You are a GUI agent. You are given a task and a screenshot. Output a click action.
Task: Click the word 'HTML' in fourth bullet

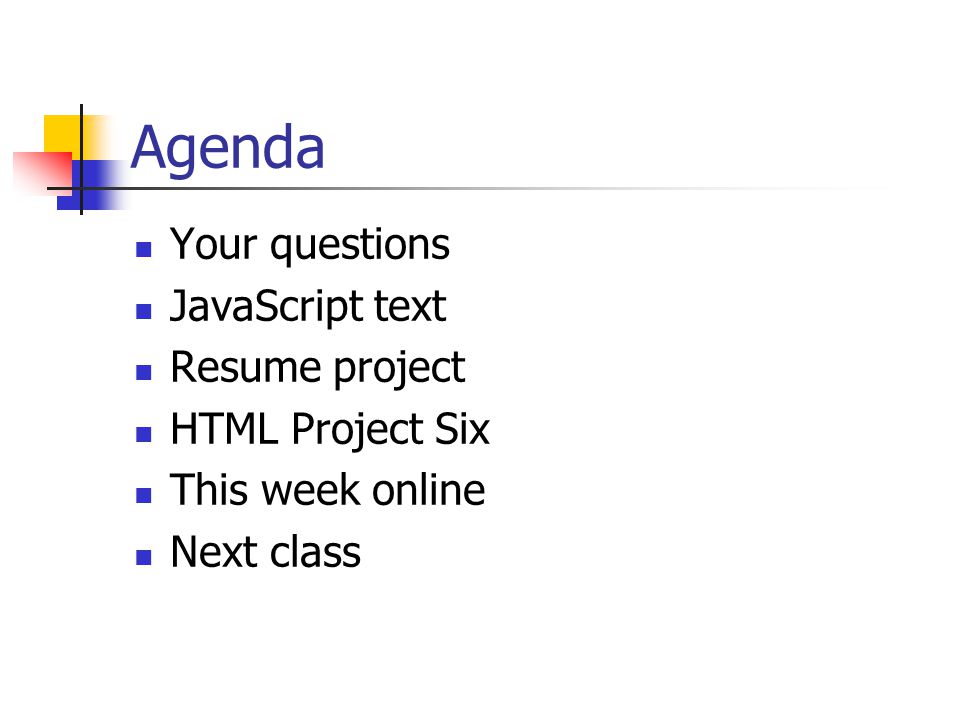point(224,429)
